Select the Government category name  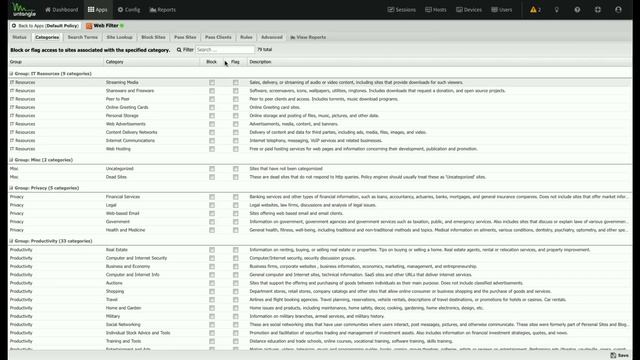coord(118,222)
